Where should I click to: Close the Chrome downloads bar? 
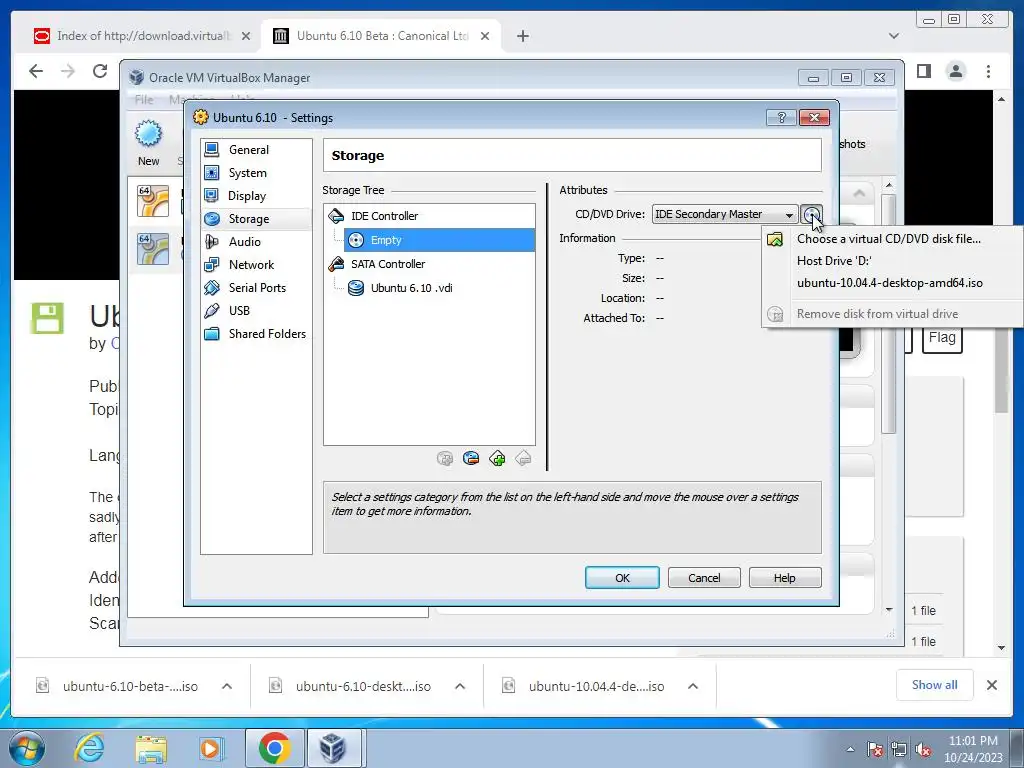[991, 684]
